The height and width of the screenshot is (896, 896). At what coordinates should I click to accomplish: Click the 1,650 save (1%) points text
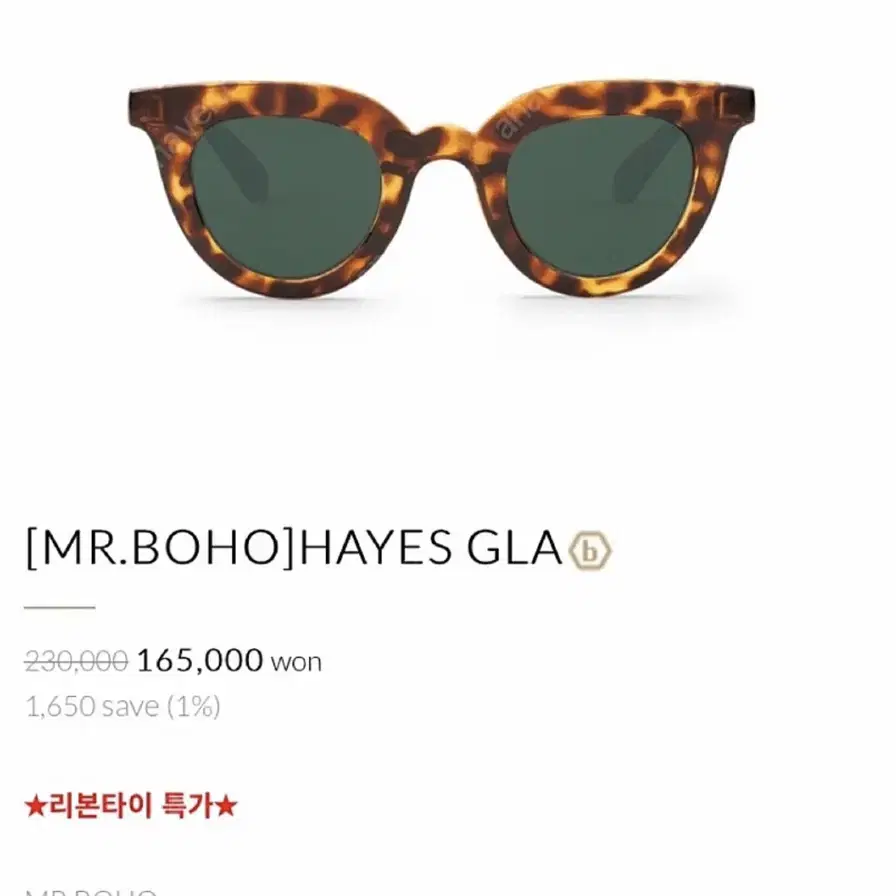pos(123,706)
